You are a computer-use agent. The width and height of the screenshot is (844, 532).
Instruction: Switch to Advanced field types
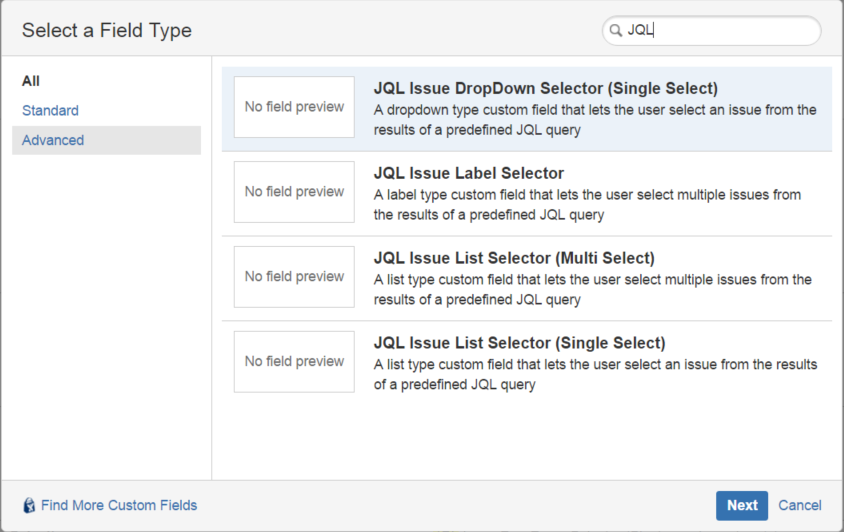[x=53, y=140]
